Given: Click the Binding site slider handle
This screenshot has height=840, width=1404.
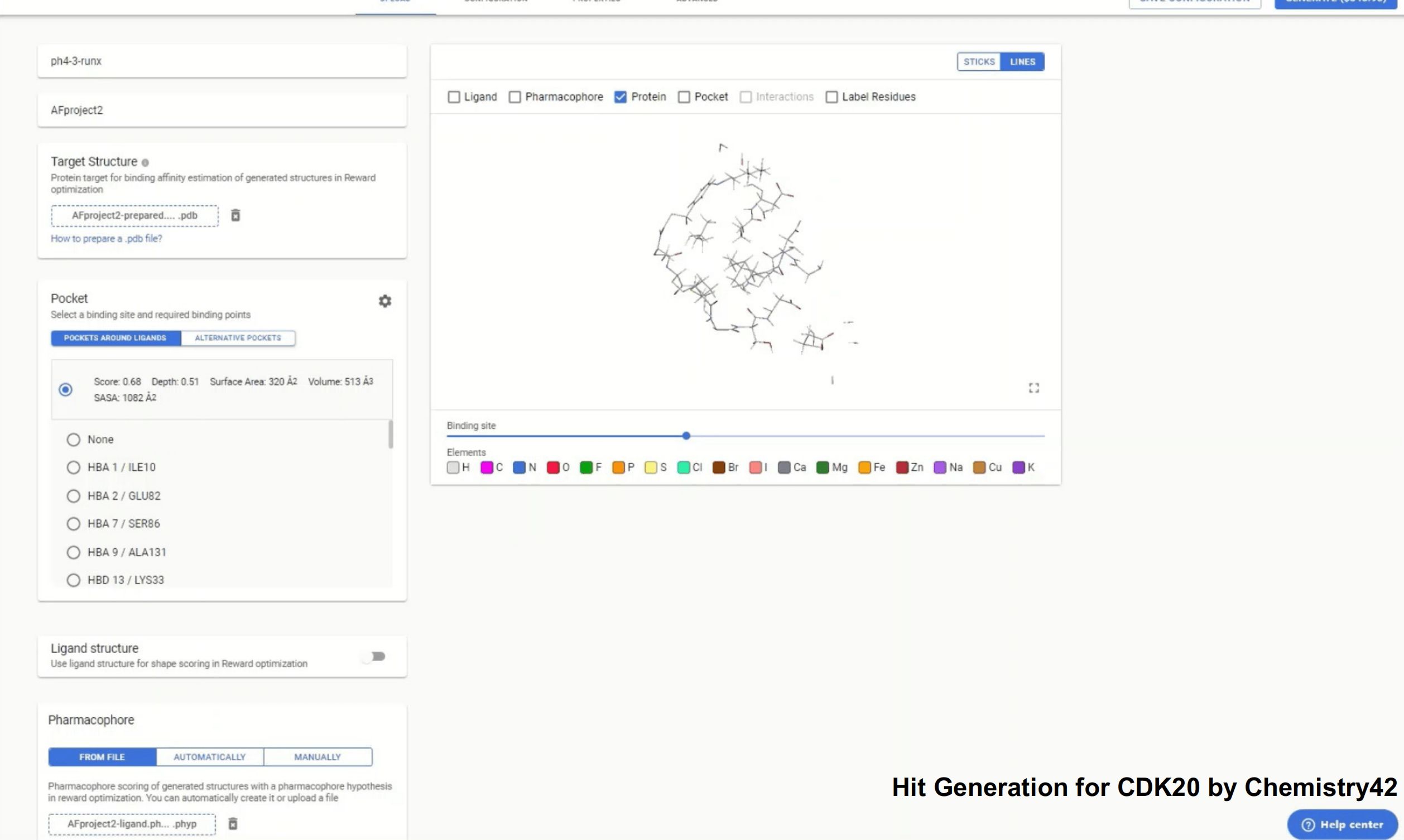Looking at the screenshot, I should 686,436.
